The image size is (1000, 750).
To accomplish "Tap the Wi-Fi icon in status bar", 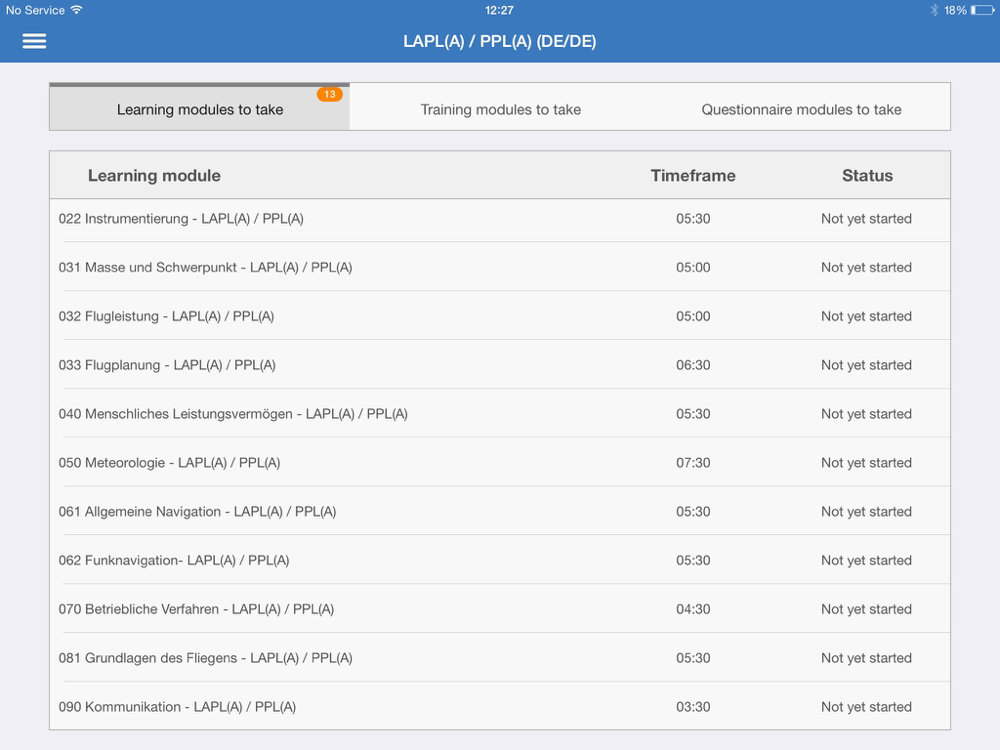I will click(77, 10).
